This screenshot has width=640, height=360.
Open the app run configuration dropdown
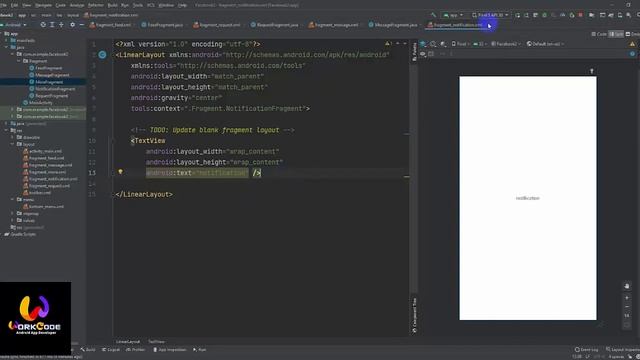tap(453, 15)
